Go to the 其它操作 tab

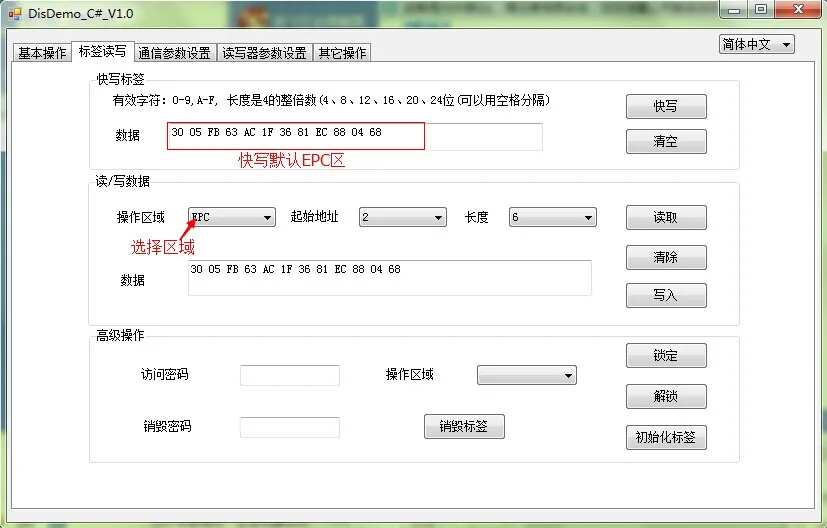coord(342,53)
